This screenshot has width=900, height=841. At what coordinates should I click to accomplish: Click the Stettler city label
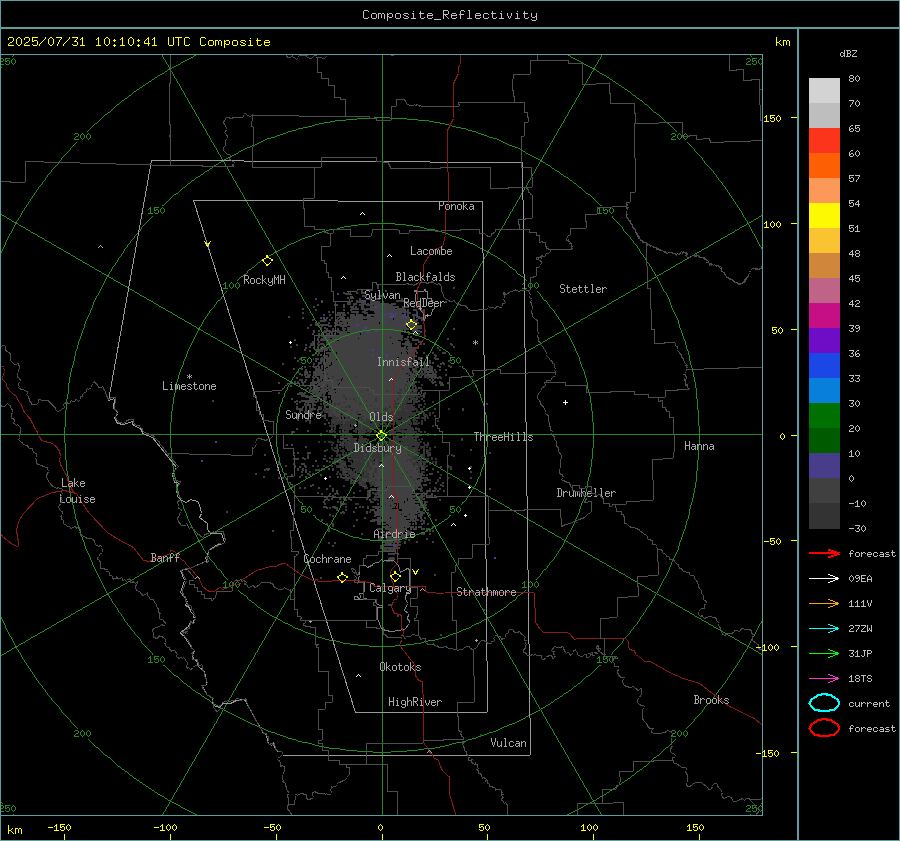point(583,289)
